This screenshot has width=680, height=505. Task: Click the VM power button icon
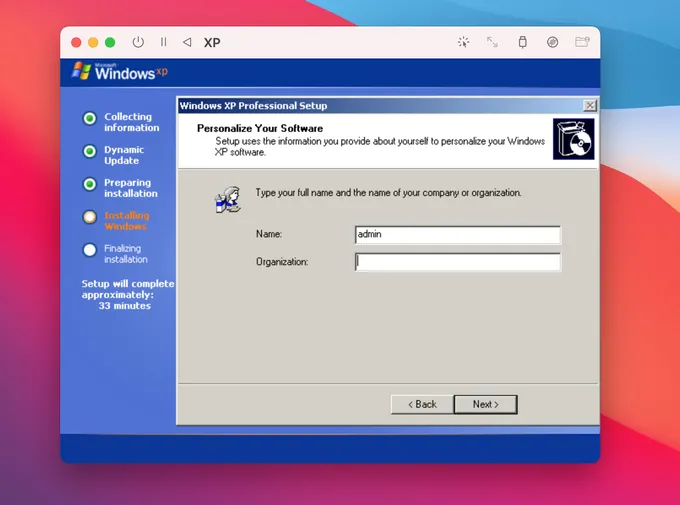pyautogui.click(x=138, y=42)
